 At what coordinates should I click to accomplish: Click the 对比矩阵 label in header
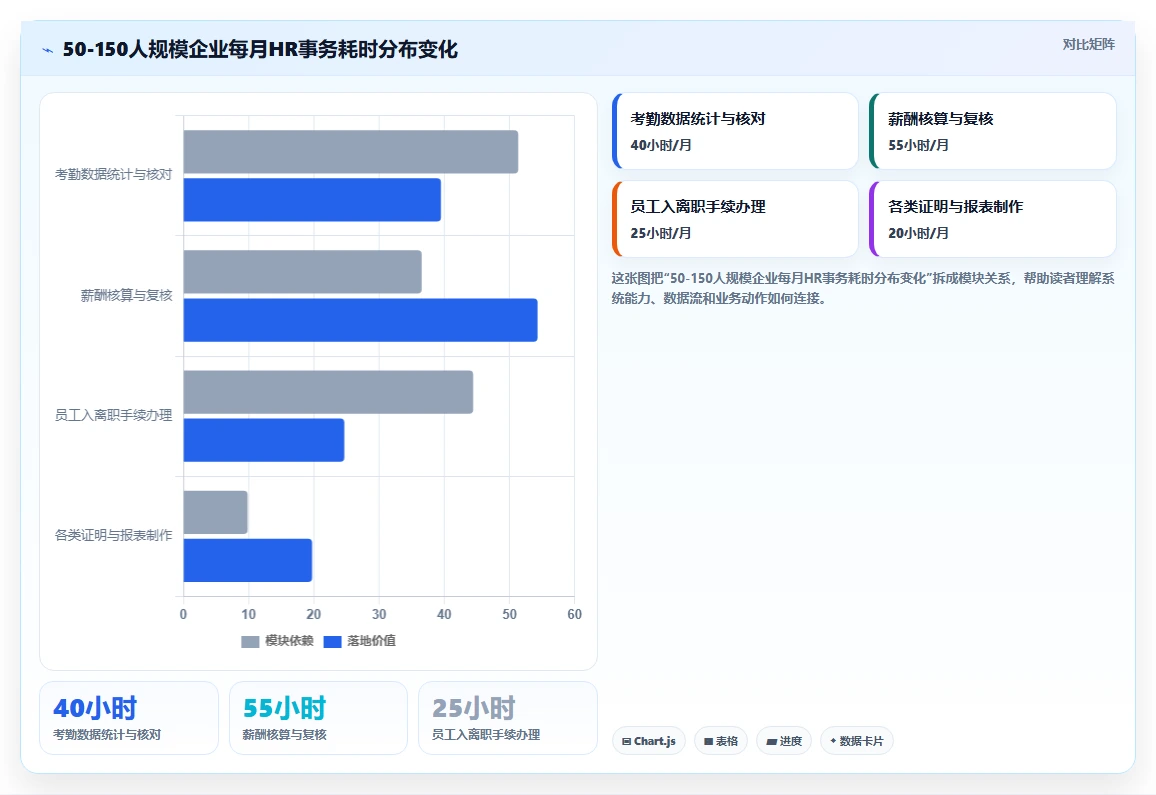point(1088,44)
